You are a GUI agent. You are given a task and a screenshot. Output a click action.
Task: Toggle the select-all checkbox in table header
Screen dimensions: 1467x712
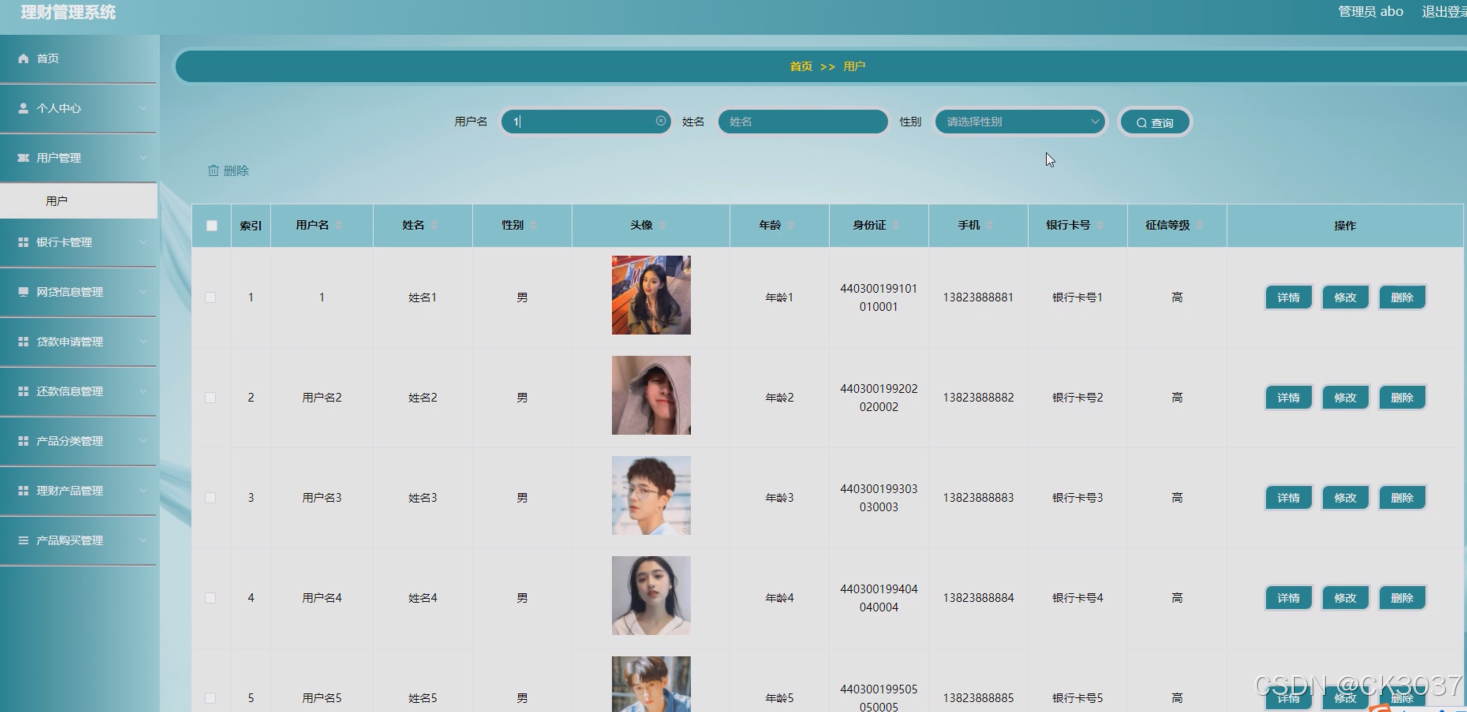(x=211, y=226)
